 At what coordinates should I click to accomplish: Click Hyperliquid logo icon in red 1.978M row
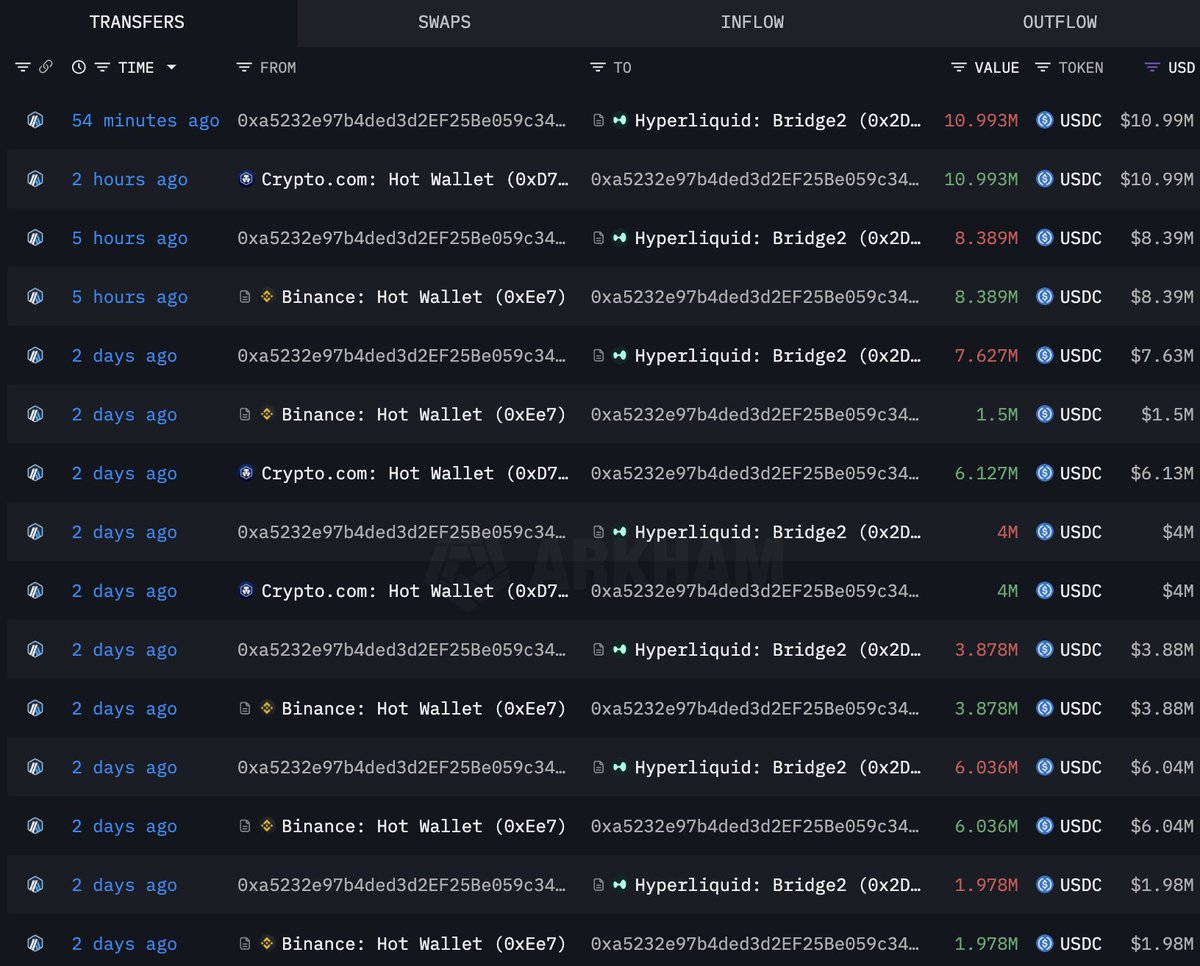tap(620, 886)
